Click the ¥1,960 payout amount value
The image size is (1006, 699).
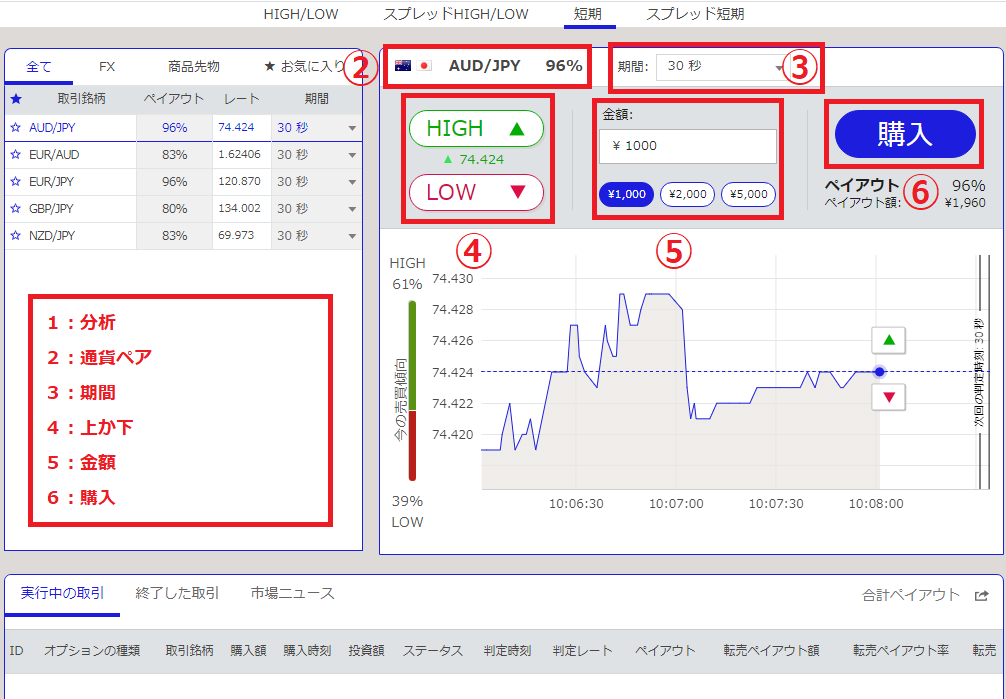coord(965,203)
